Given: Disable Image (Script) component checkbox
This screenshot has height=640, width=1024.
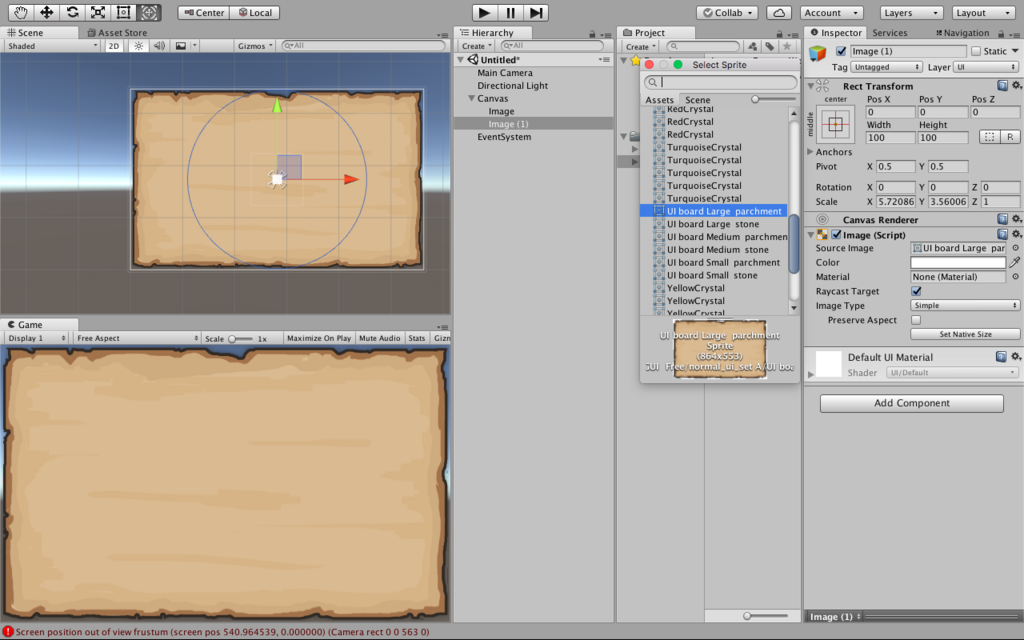Looking at the screenshot, I should coord(836,234).
